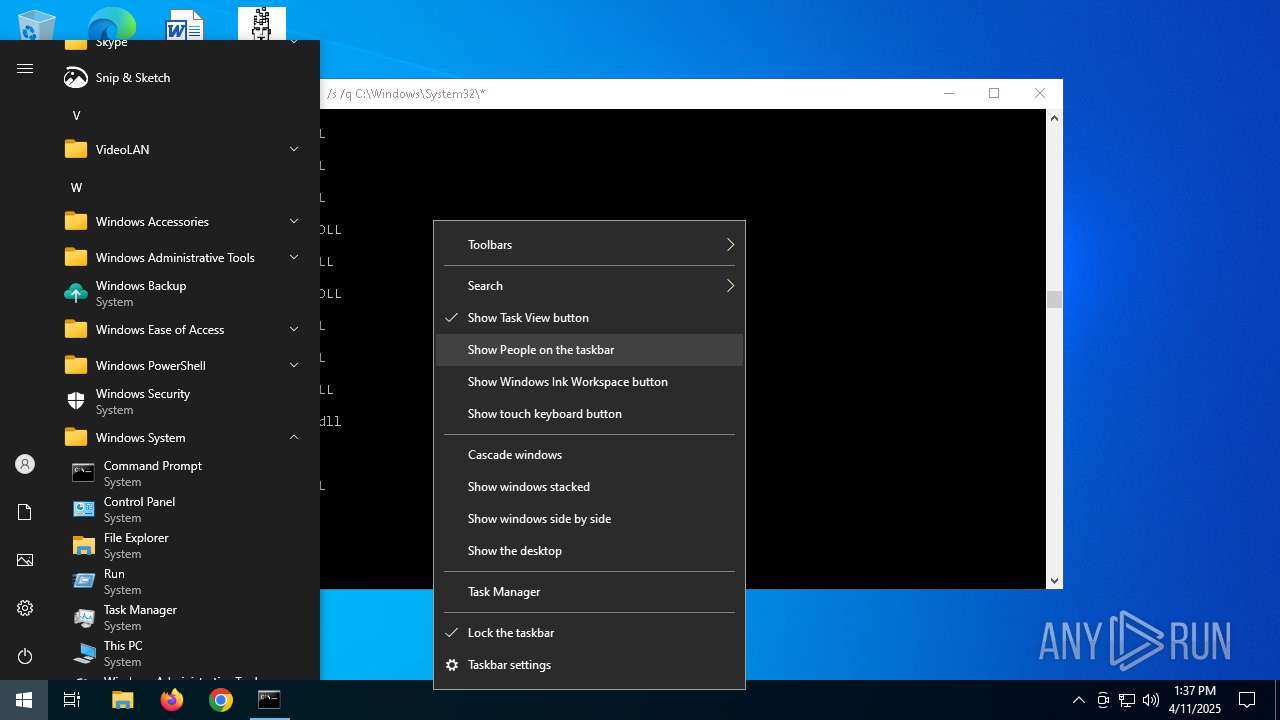1280x720 pixels.
Task: Expand Windows PowerShell chevron
Action: 294,365
